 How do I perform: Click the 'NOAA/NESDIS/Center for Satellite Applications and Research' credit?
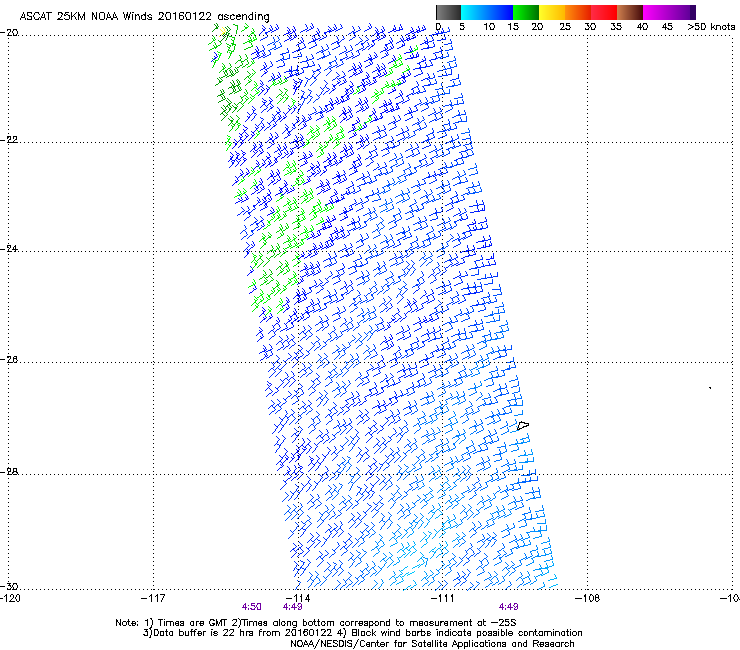click(x=432, y=644)
